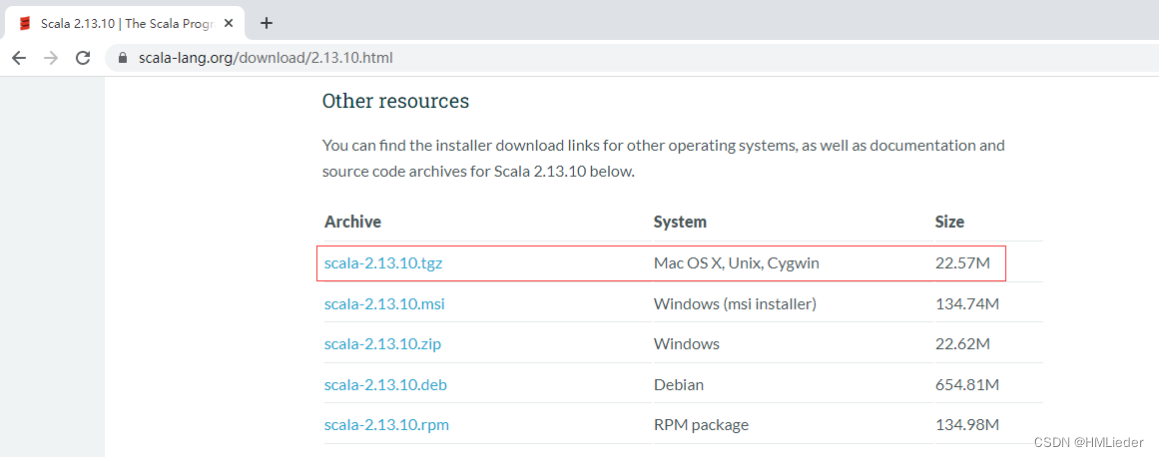The height and width of the screenshot is (457, 1159).
Task: Click the 134.98M size value
Action: [967, 424]
